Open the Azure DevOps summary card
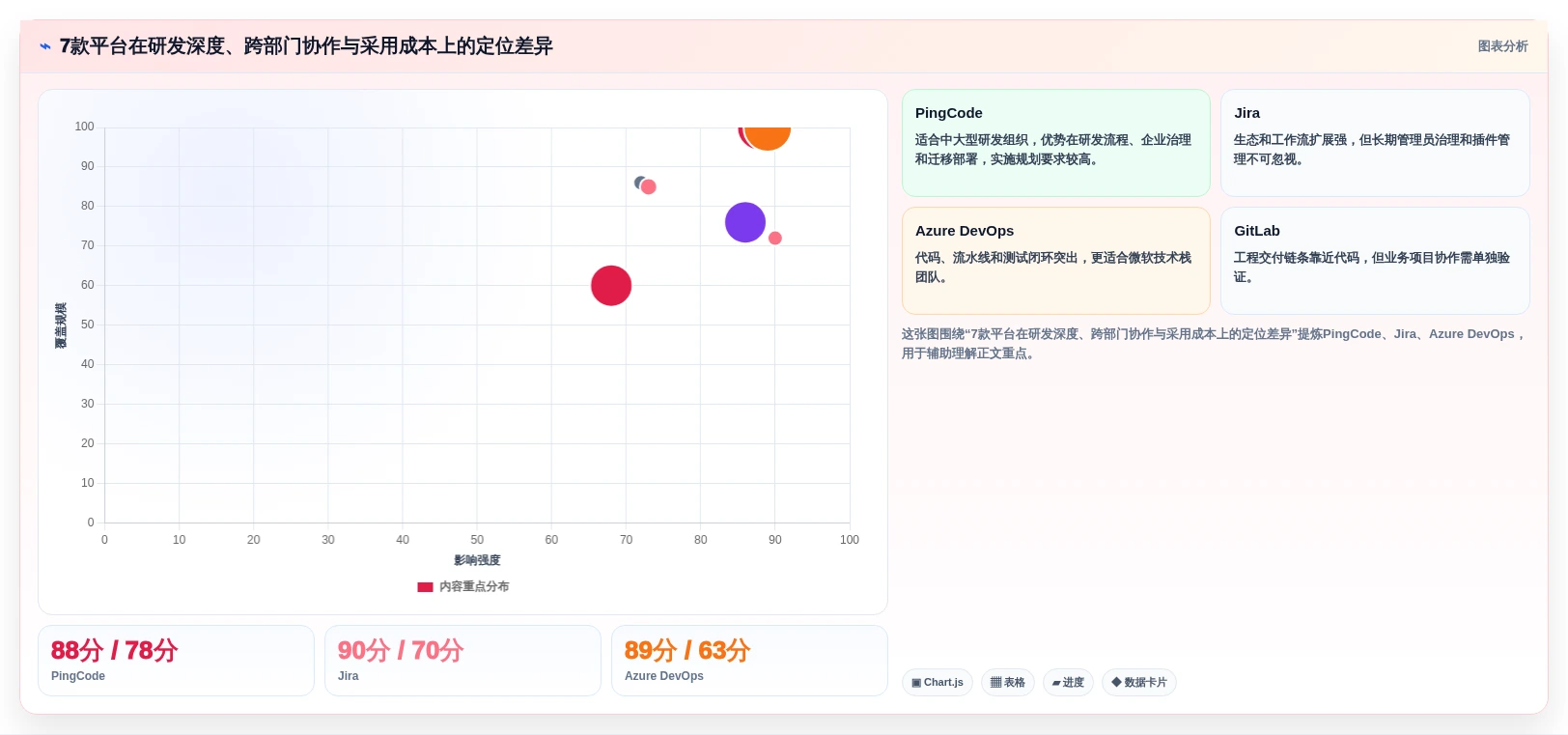 pos(1056,261)
